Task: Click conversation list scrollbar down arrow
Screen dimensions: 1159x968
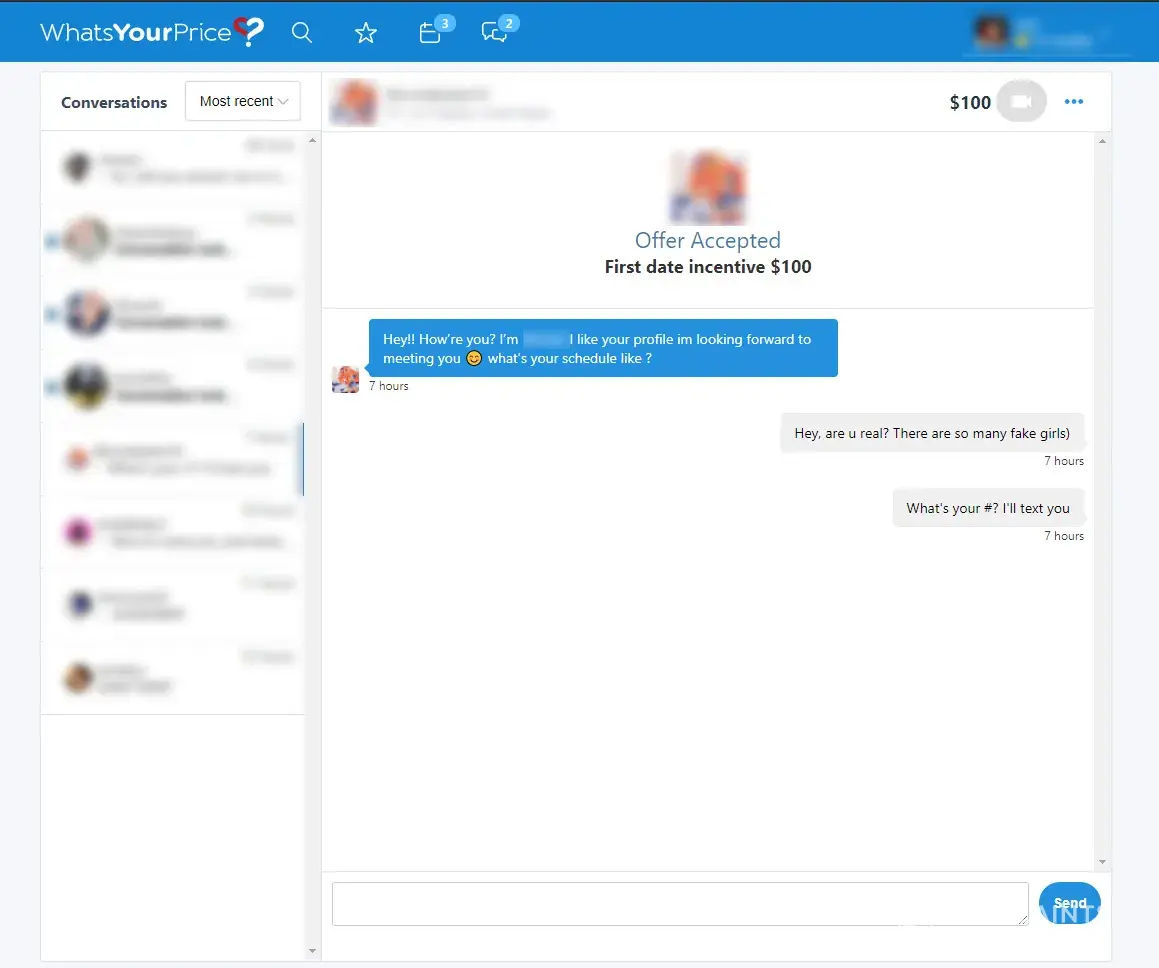Action: tap(313, 951)
